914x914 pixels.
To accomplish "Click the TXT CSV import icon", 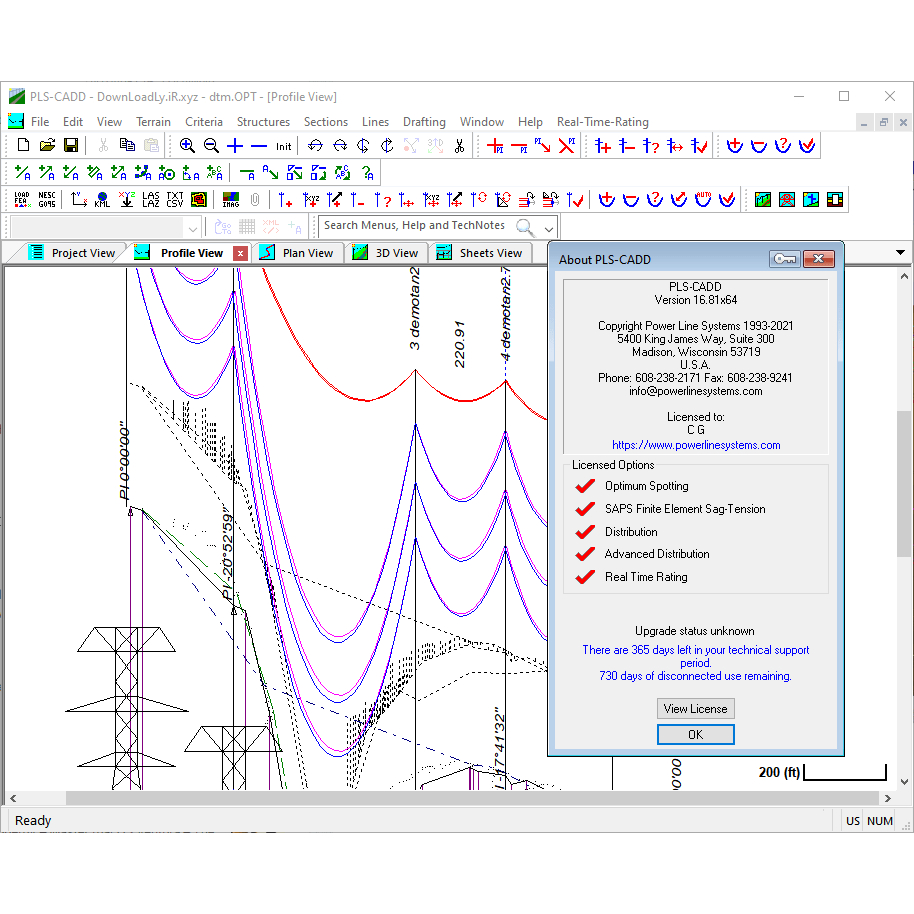I will [x=174, y=199].
